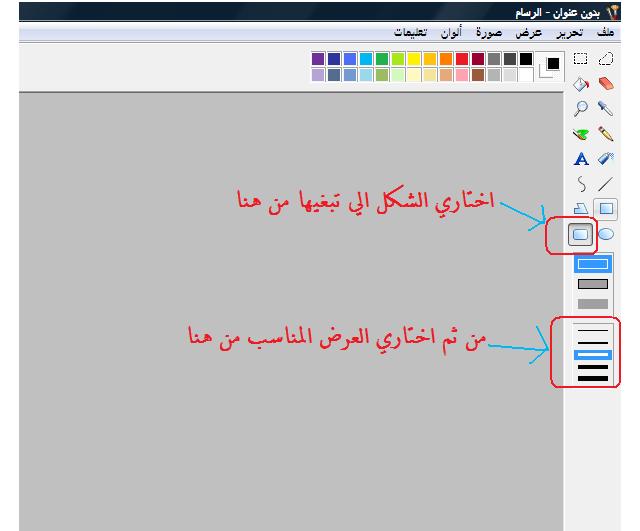This screenshot has height=531, width=640.
Task: Select the fourth line width option
Action: tap(593, 367)
